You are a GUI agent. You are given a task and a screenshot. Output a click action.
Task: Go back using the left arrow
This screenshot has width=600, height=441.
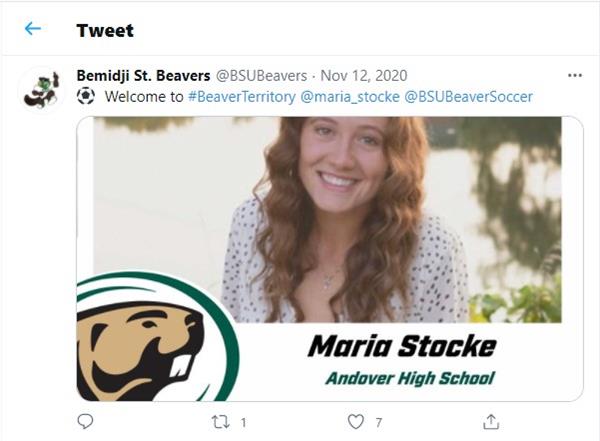tap(33, 29)
